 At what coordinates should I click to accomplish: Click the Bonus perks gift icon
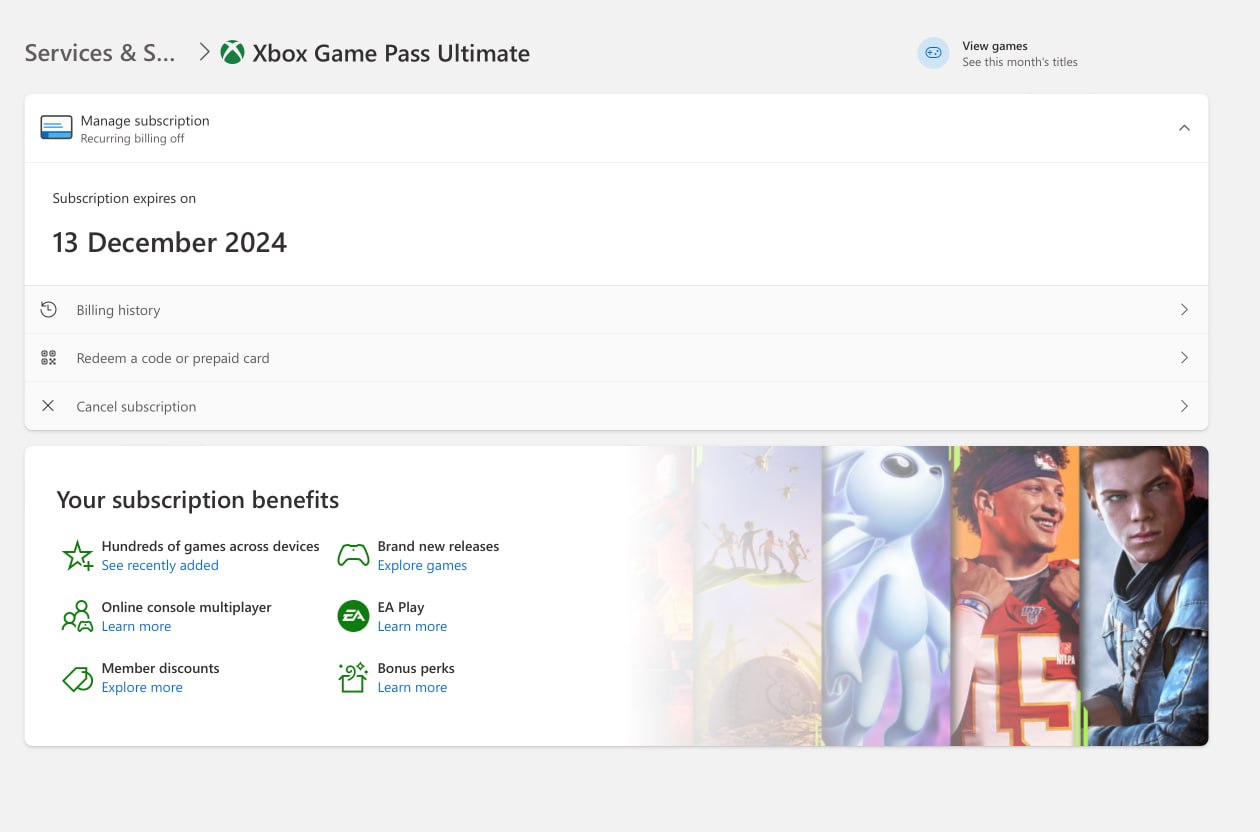(x=353, y=677)
